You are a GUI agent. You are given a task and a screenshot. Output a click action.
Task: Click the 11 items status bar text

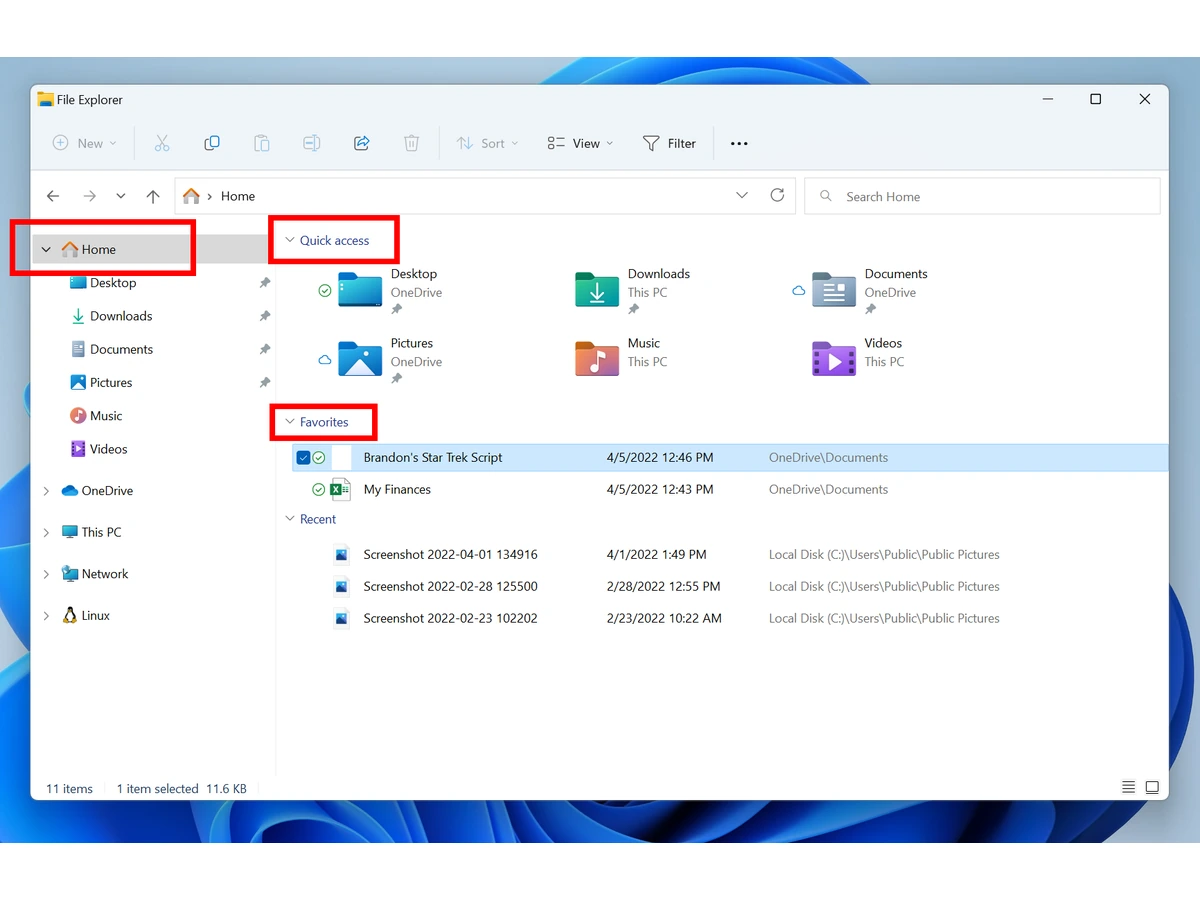click(x=69, y=789)
